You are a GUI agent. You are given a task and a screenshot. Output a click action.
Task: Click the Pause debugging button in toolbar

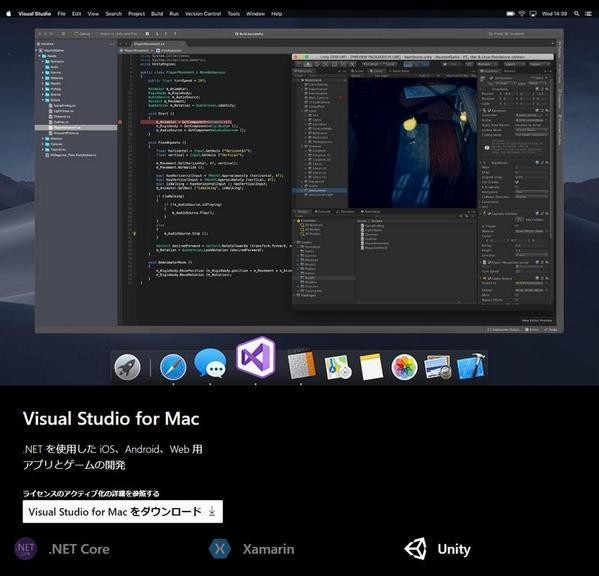[x=147, y=34]
